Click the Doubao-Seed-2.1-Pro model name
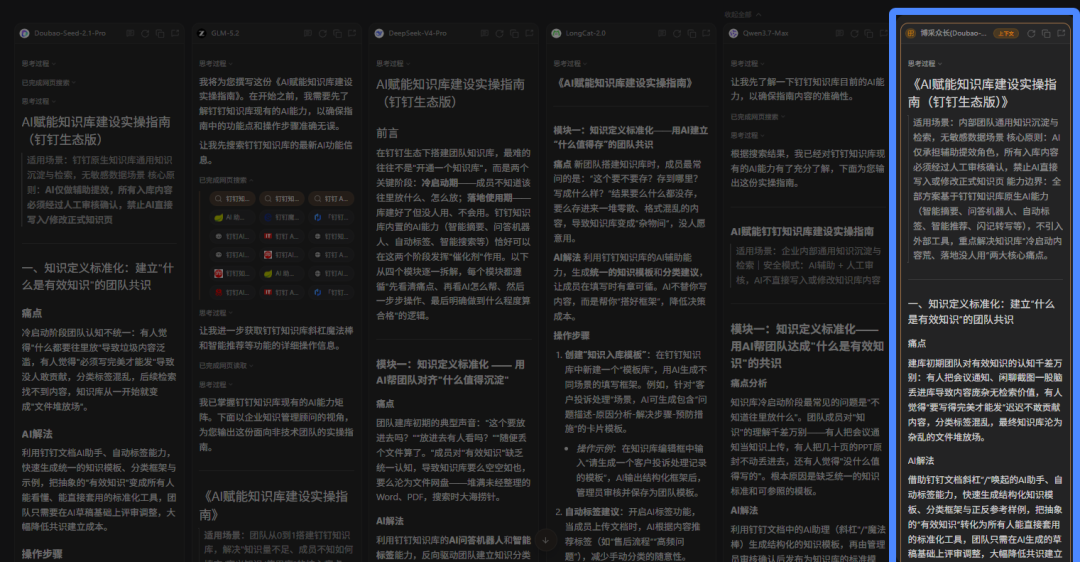This screenshot has width=1080, height=562. click(x=70, y=33)
